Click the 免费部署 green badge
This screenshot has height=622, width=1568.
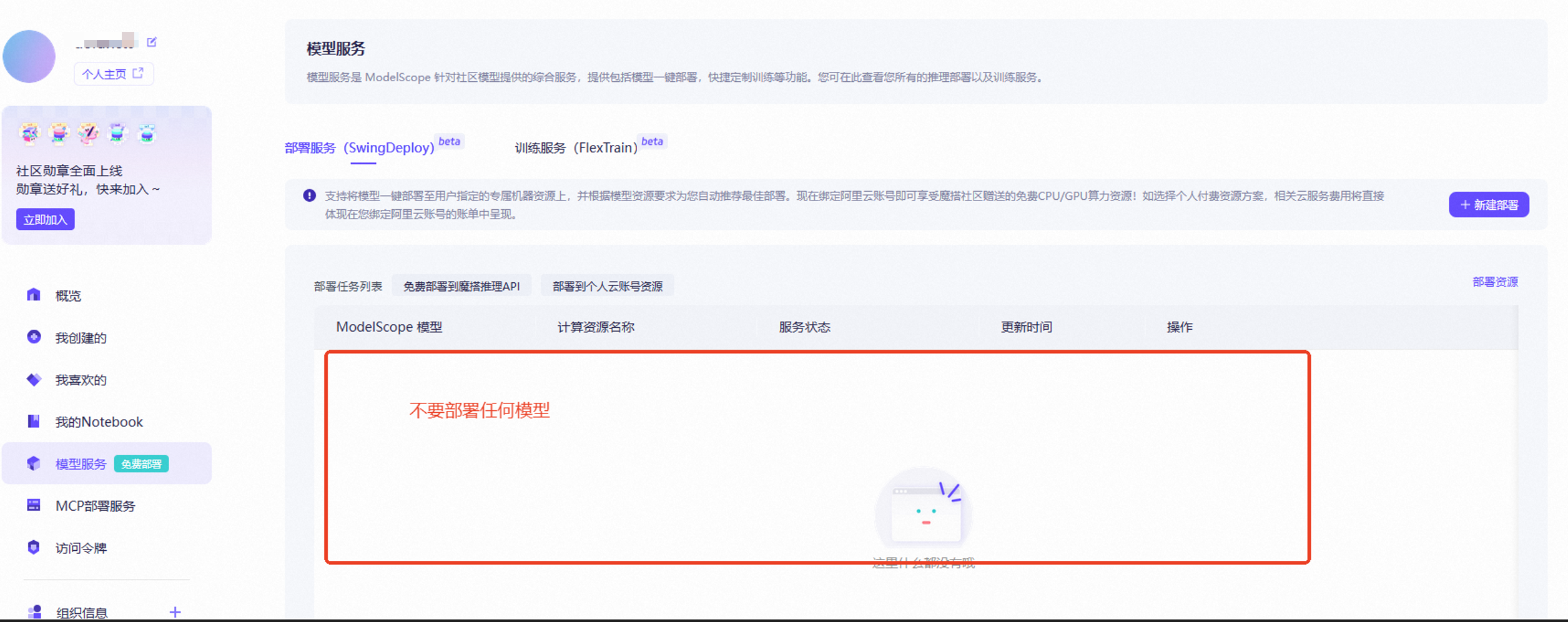pyautogui.click(x=141, y=464)
